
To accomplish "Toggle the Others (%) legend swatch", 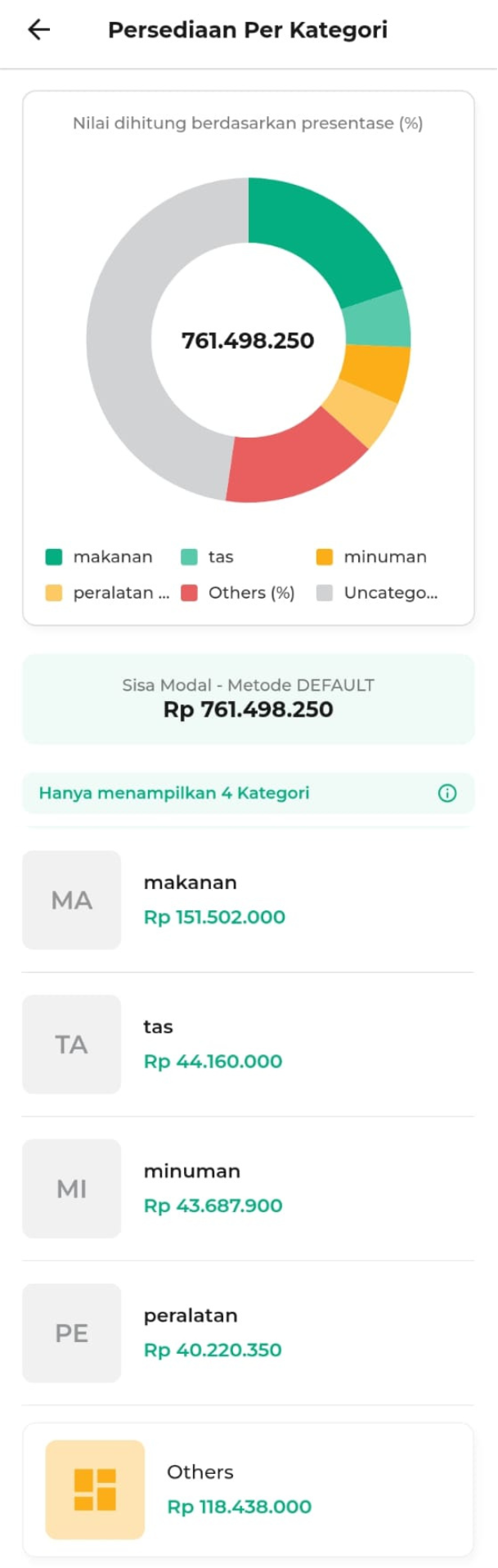I will [x=189, y=593].
